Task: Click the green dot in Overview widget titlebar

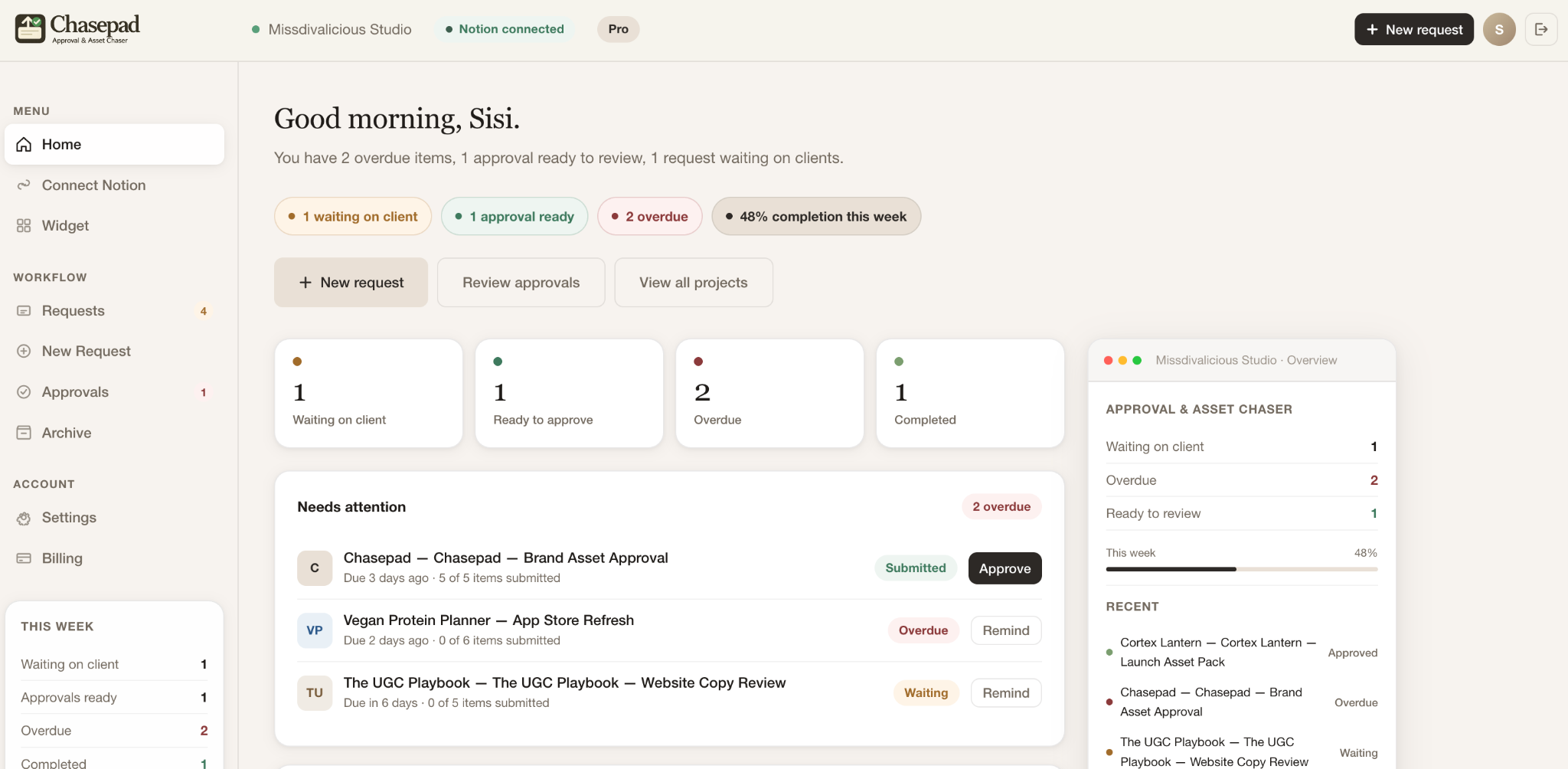Action: coord(1137,360)
